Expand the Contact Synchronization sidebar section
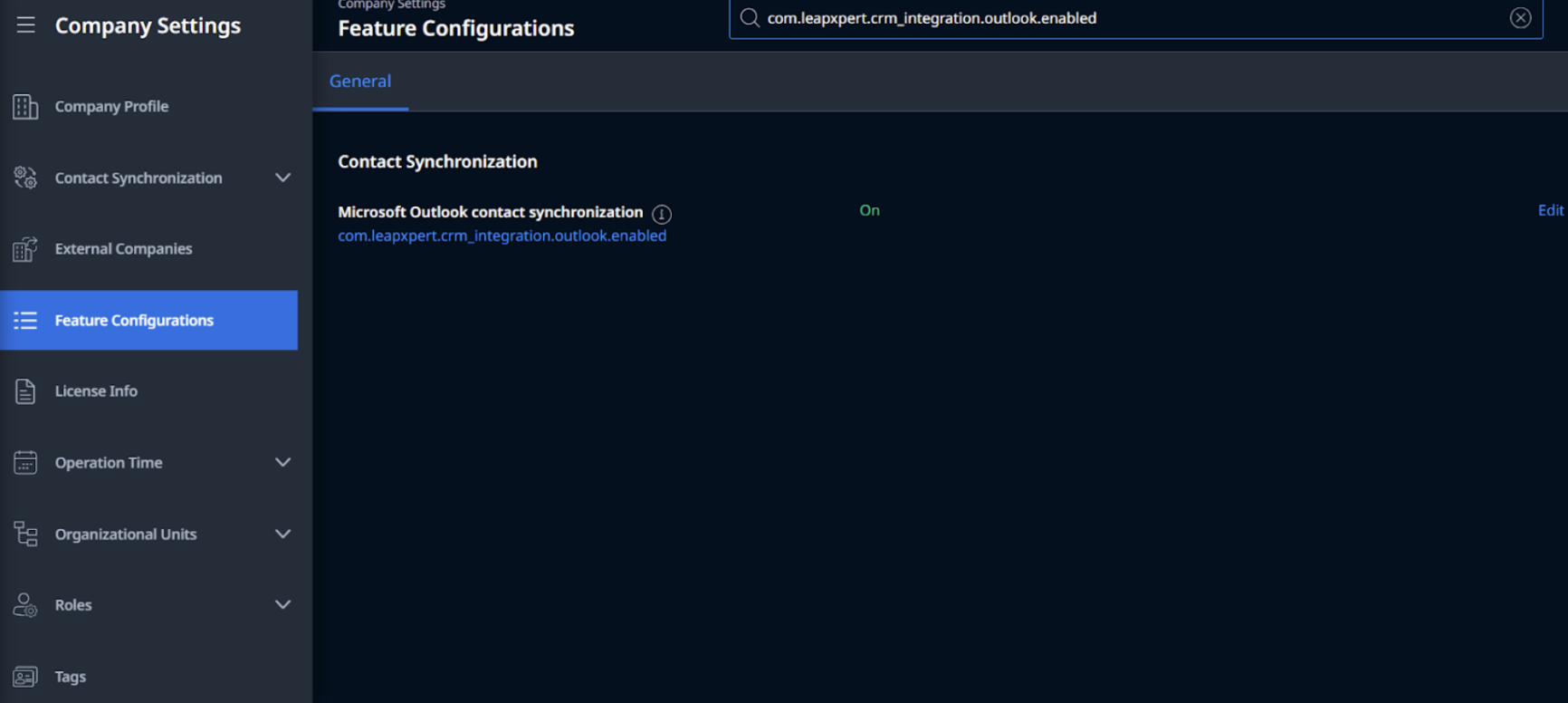The image size is (1568, 703). (283, 178)
